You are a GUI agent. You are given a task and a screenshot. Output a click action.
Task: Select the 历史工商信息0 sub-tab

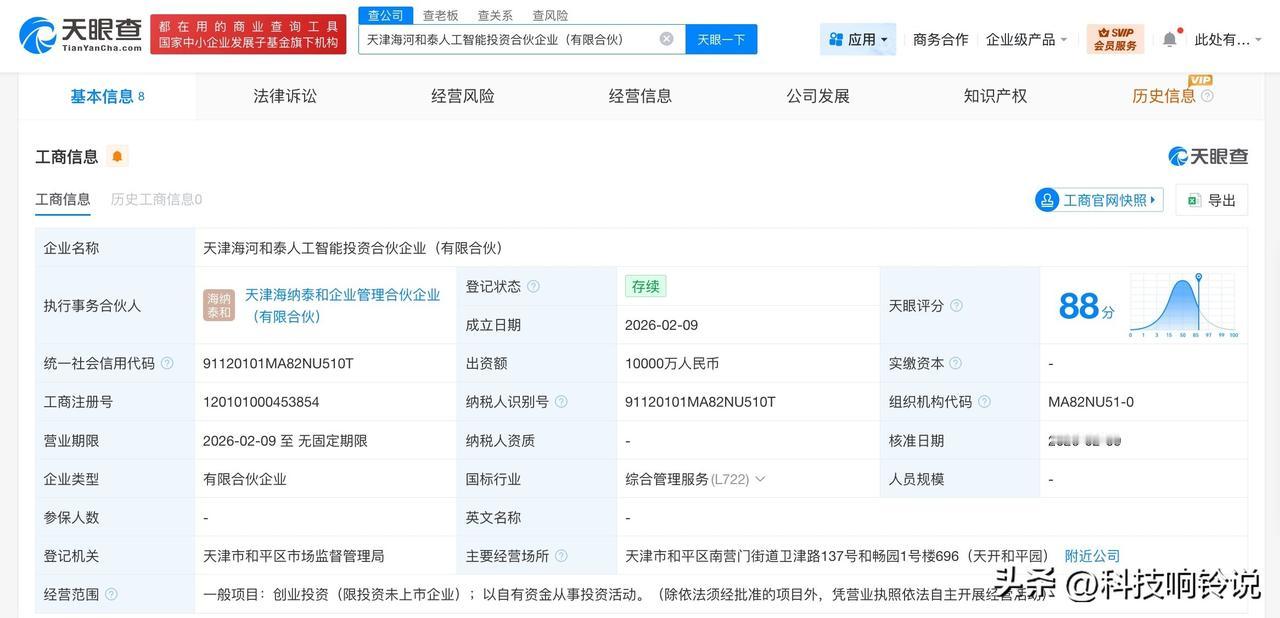(156, 199)
